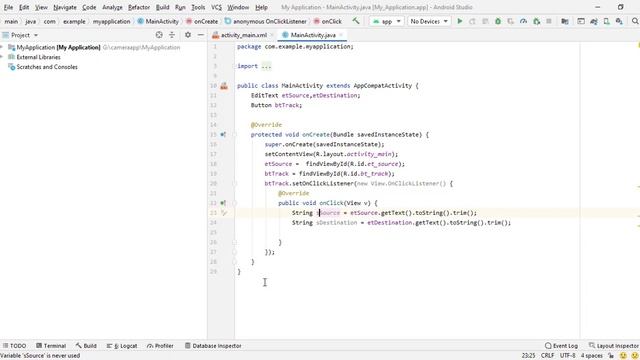Collapse the setOnClickListener fold marker at line 20
Image resolution: width=640 pixels, height=360 pixels.
point(235,183)
